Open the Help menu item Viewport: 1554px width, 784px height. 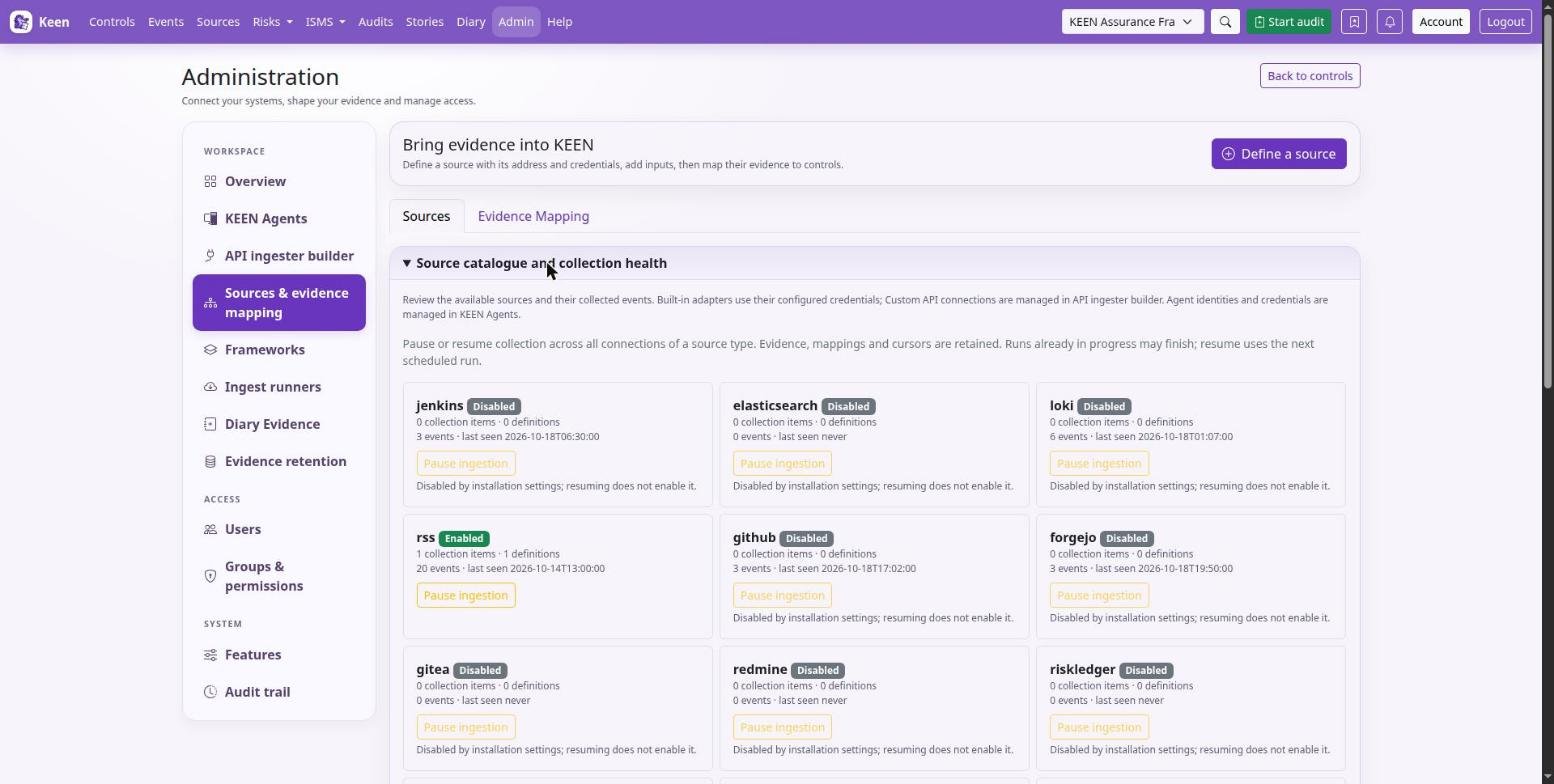[559, 22]
